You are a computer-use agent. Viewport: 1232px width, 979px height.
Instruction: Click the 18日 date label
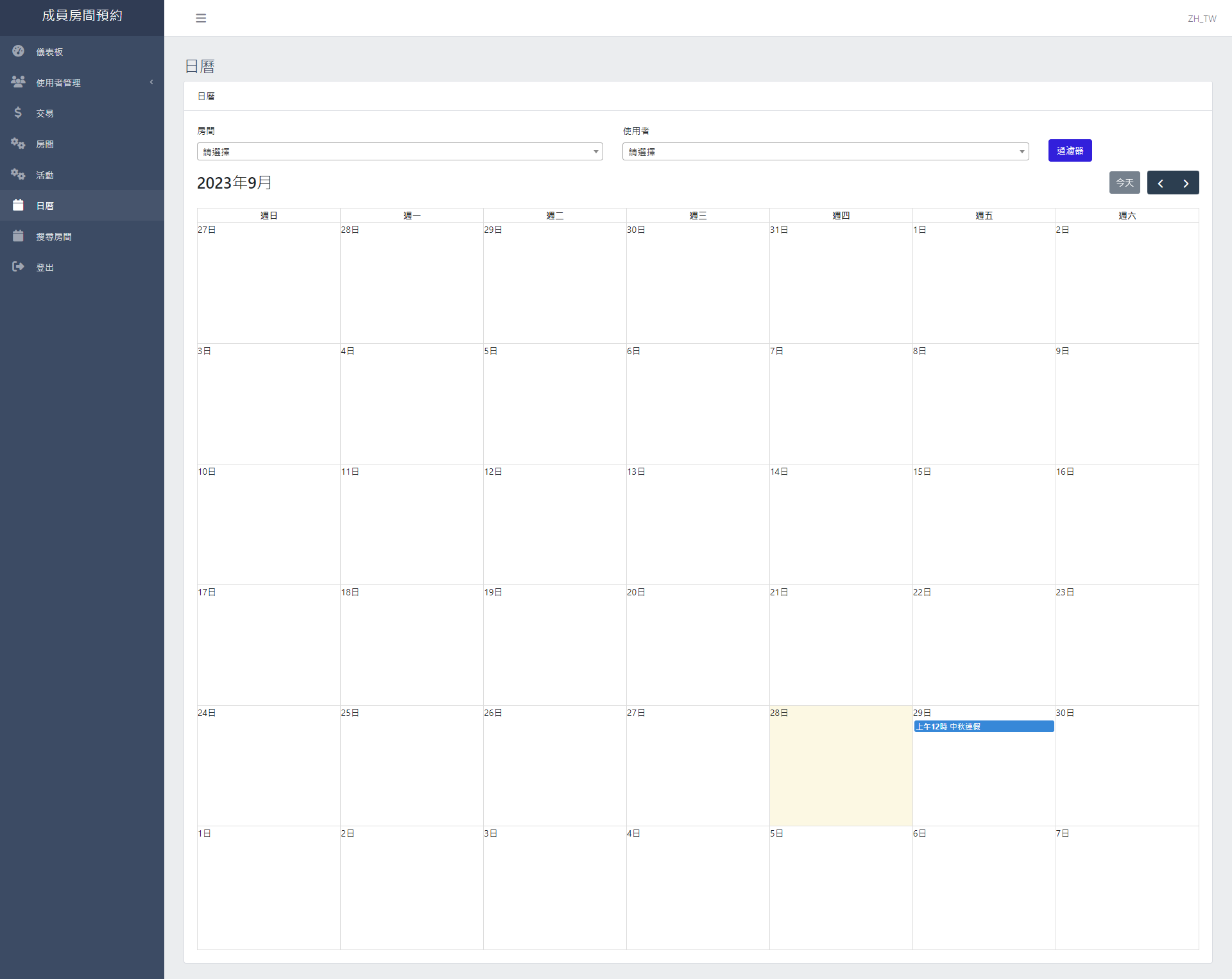tap(349, 592)
